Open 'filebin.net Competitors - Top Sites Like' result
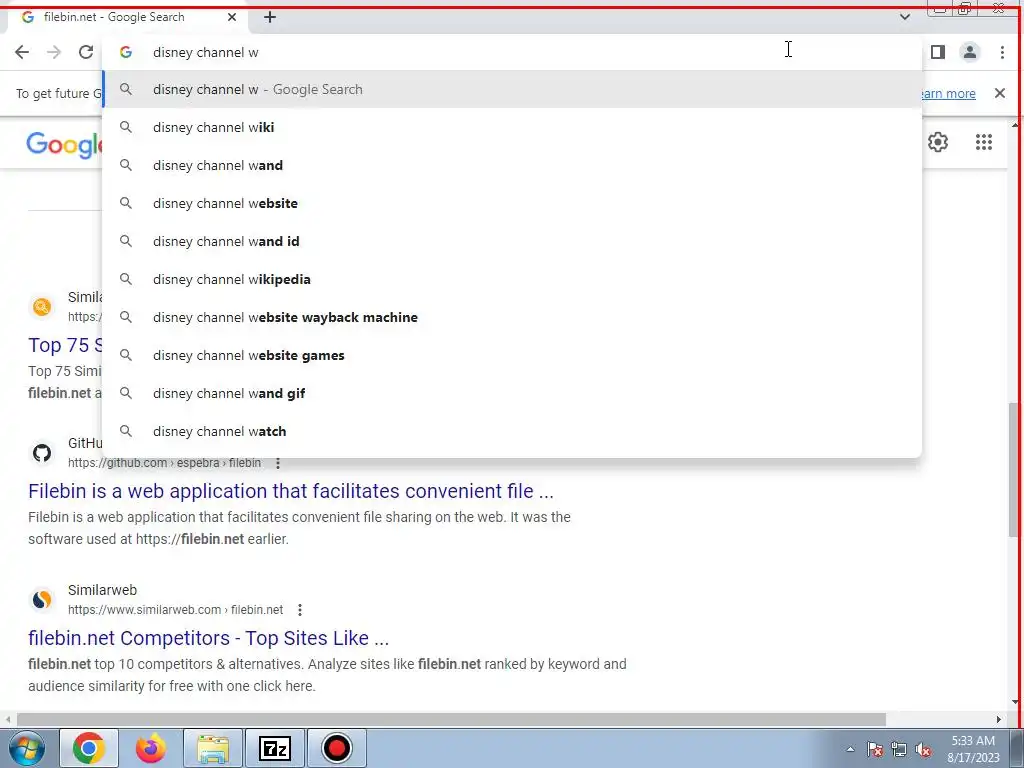Screen dimensions: 1024x768 tap(208, 638)
